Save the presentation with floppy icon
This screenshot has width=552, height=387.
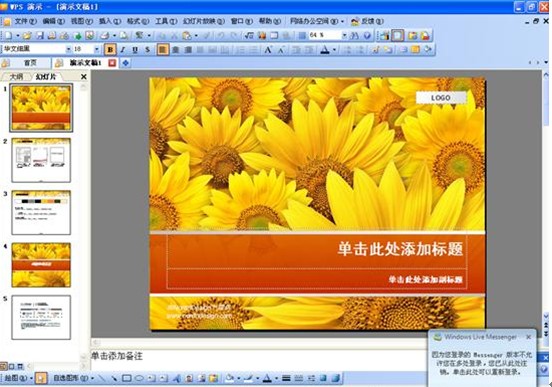point(39,35)
